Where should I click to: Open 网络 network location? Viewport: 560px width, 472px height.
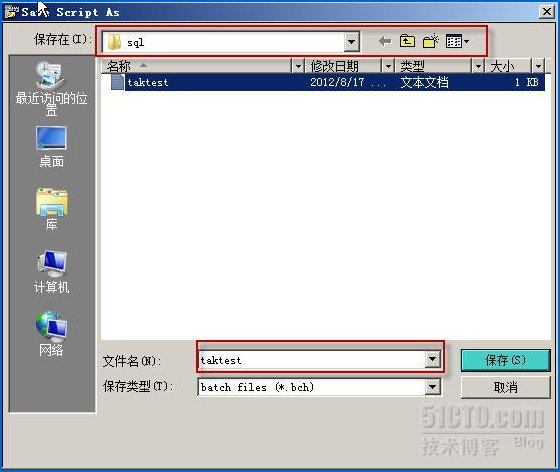(51, 334)
